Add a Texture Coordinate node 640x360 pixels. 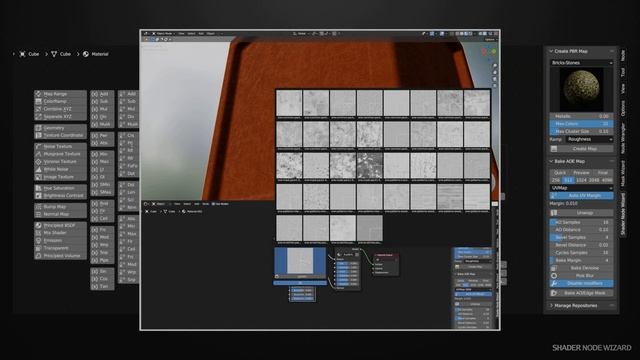pos(60,135)
